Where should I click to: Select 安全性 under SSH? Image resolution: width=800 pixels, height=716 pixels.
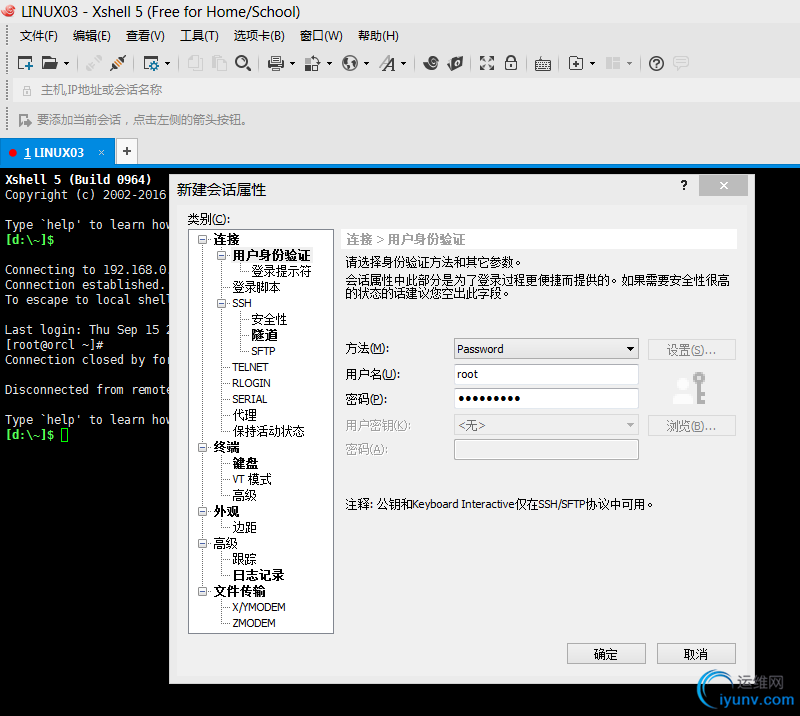coord(269,319)
